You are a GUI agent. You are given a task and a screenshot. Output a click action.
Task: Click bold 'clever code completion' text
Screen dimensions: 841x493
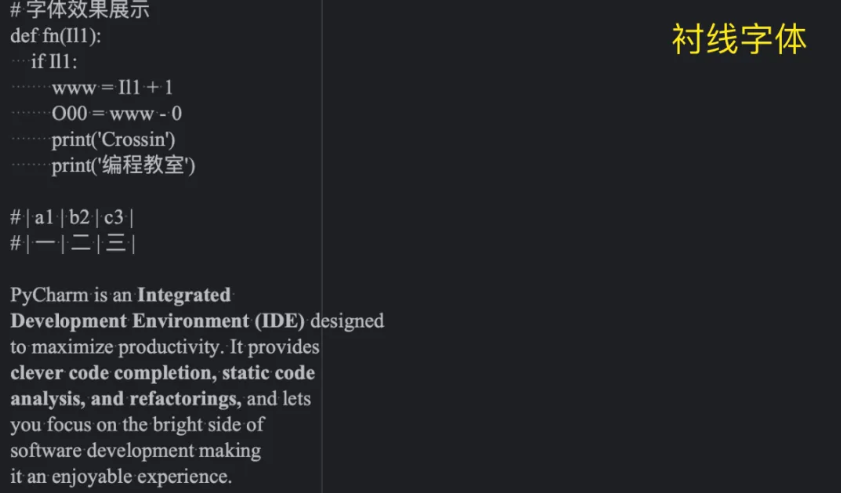point(113,373)
